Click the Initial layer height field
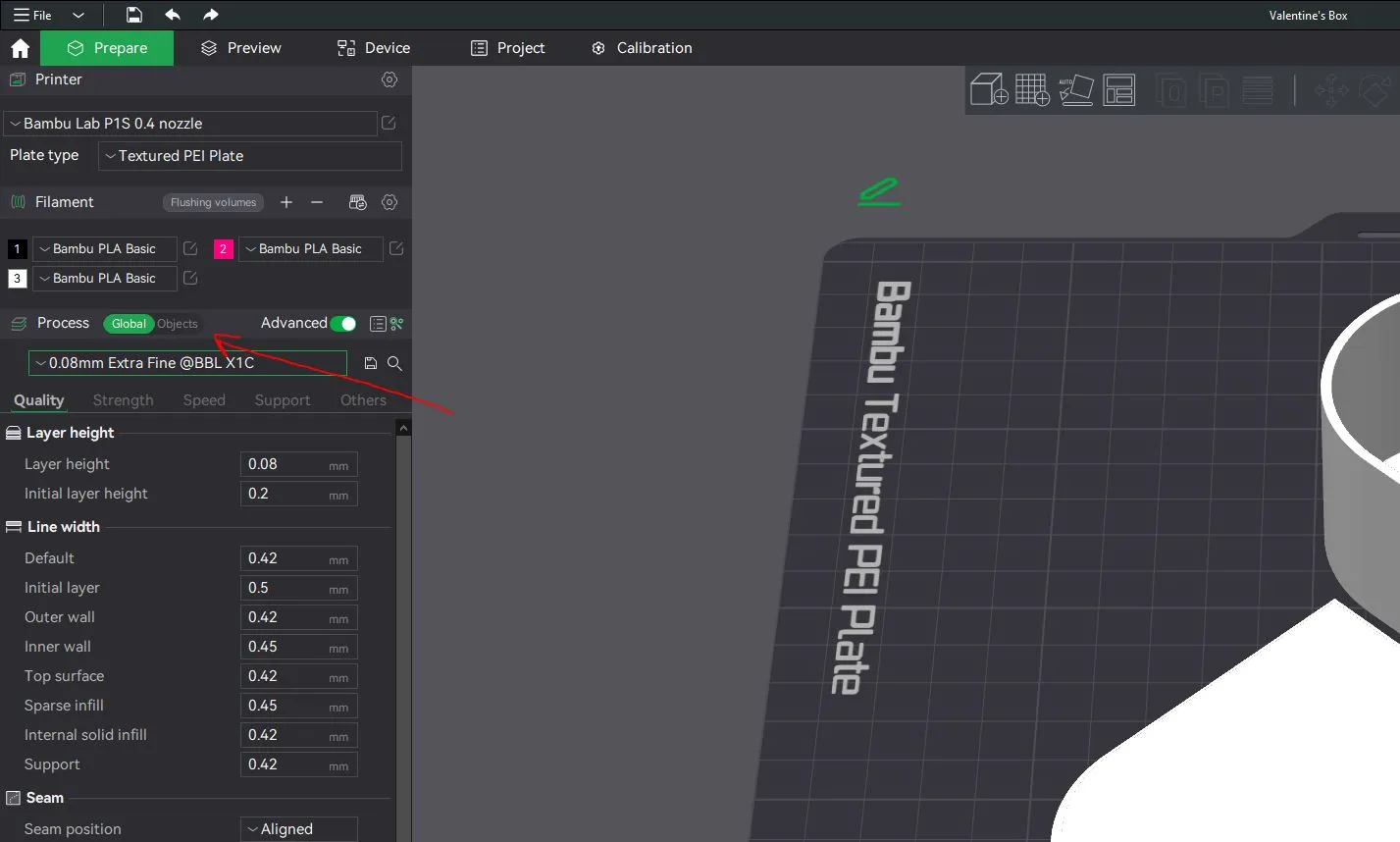 pos(299,494)
